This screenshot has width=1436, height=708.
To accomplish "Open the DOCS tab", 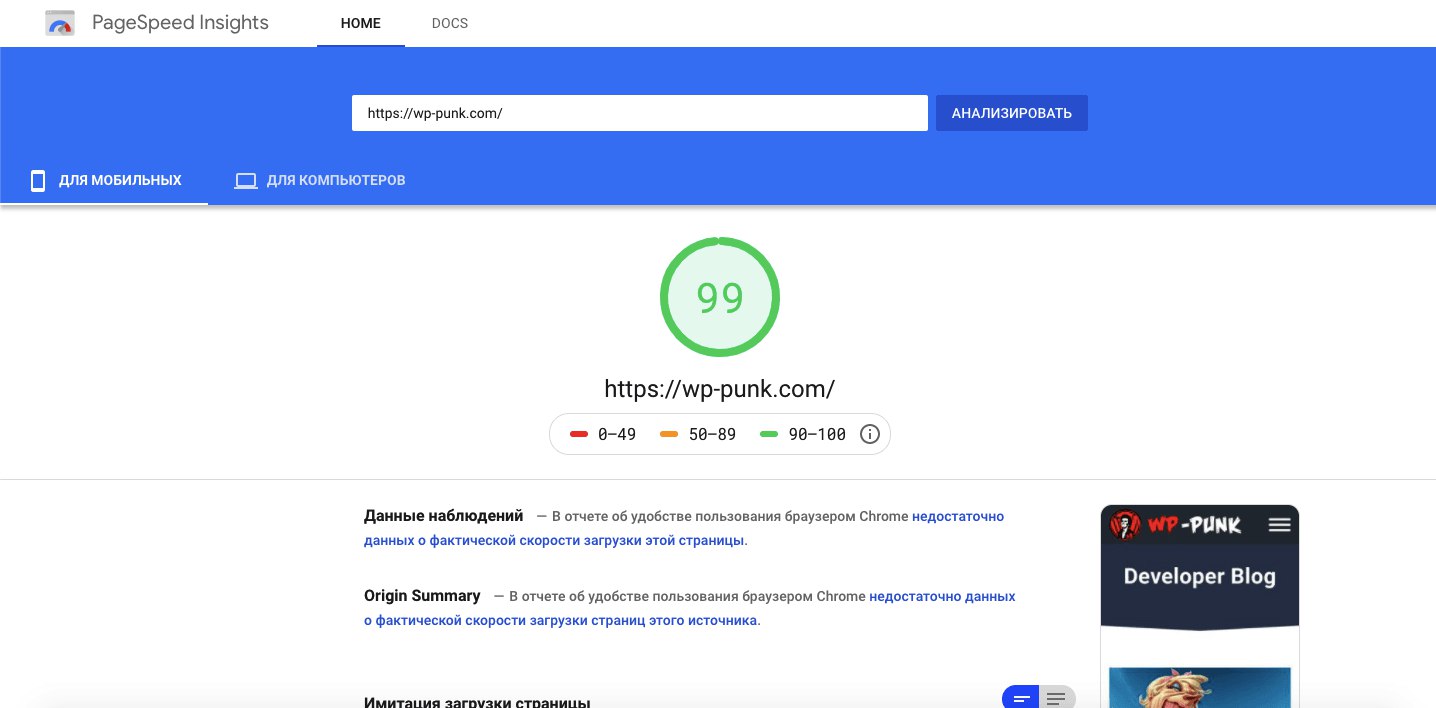I will (x=450, y=23).
